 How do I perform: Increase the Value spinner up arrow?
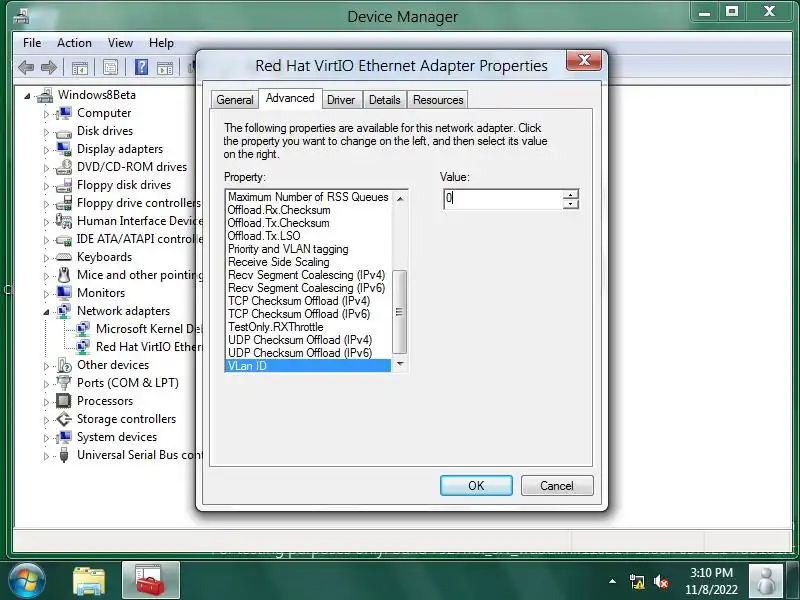(x=570, y=194)
